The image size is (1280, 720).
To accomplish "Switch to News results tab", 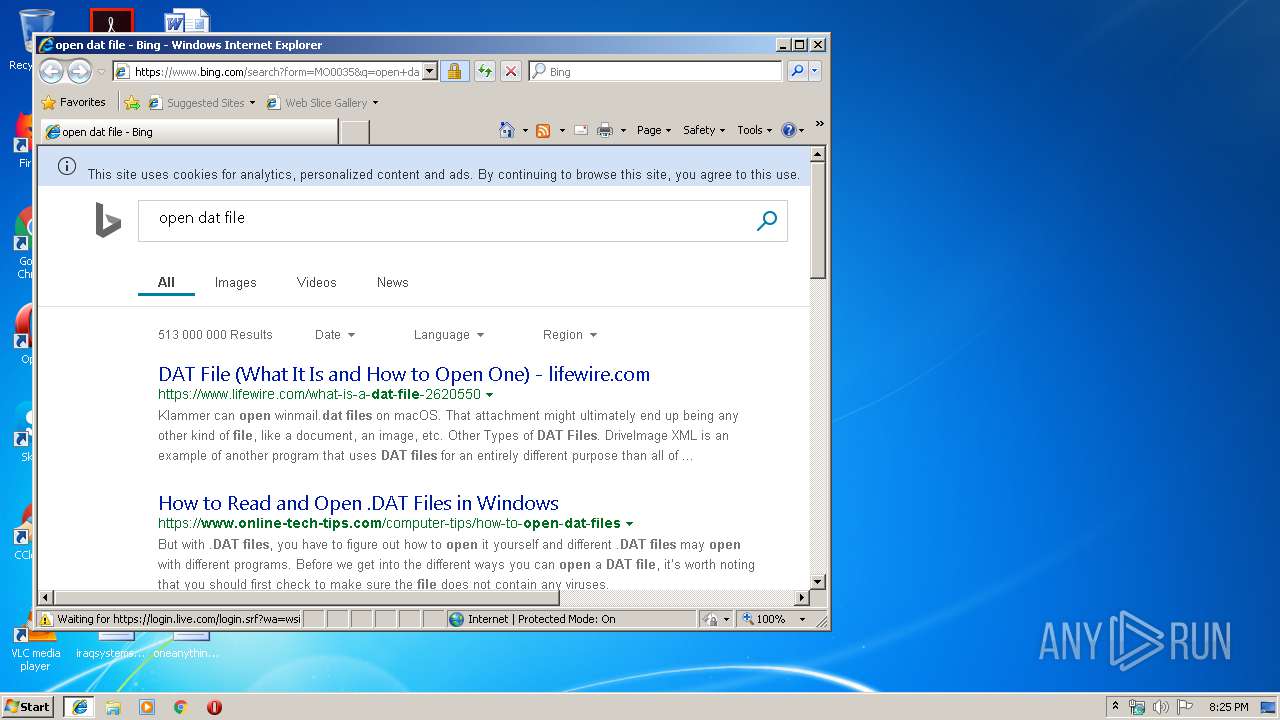I will [x=393, y=283].
